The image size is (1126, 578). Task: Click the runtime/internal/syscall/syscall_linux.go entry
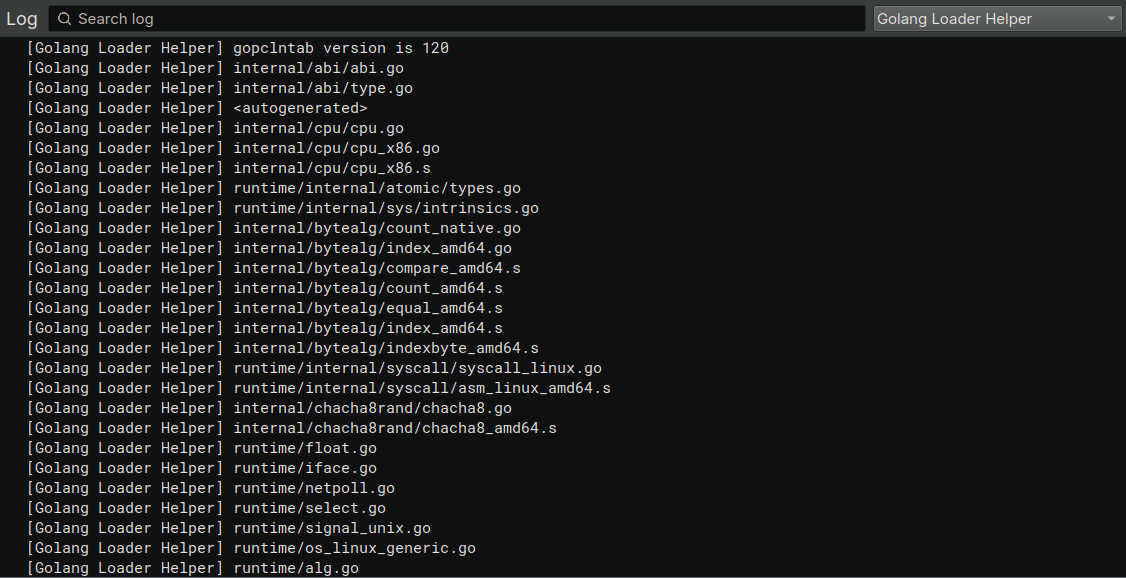coord(314,368)
